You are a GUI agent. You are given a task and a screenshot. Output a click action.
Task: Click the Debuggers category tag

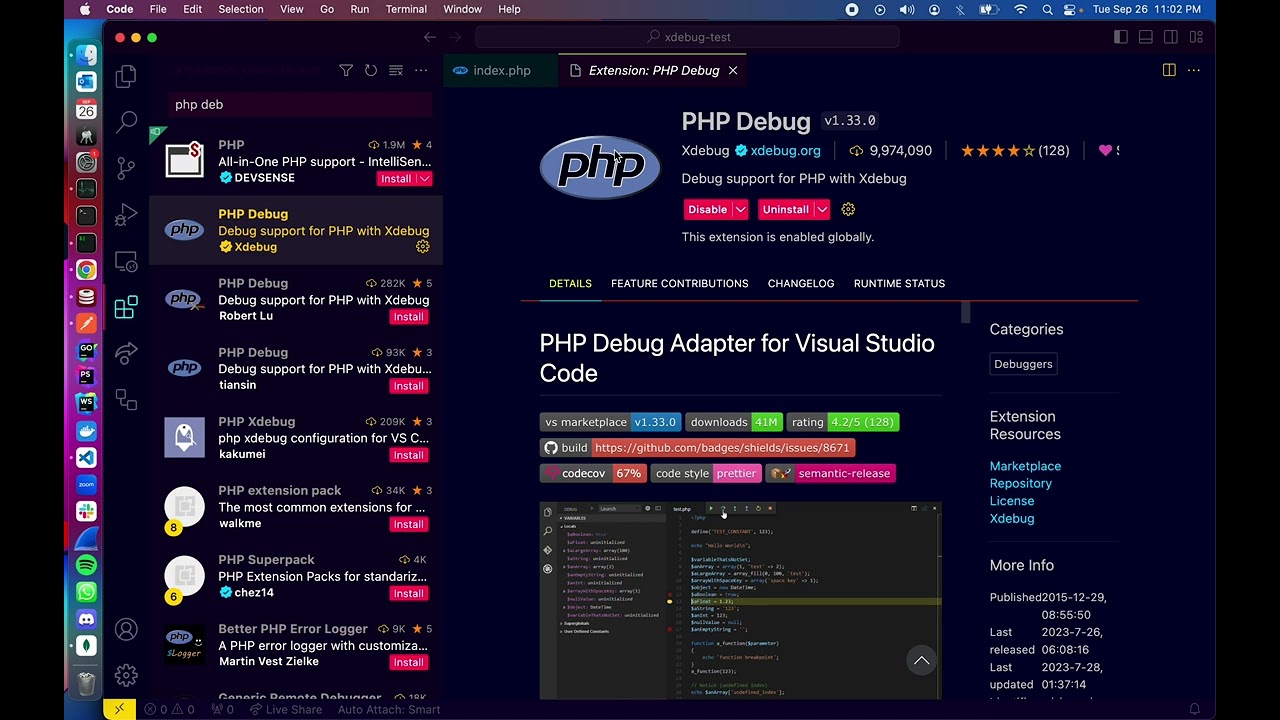click(x=1023, y=364)
